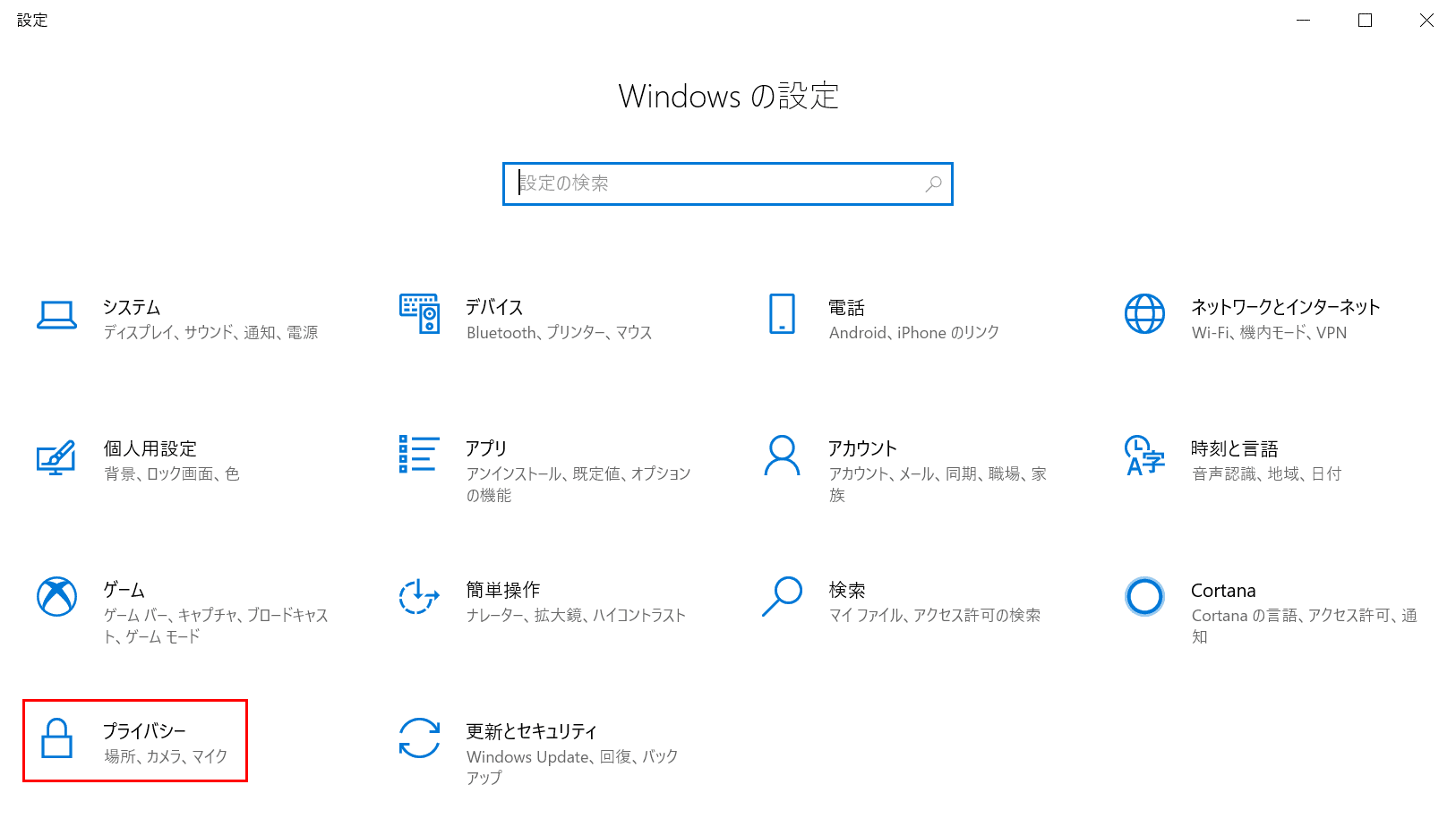The image size is (1456, 827).
Task: Open the 検索 magnifier icon
Action: pyautogui.click(x=782, y=597)
